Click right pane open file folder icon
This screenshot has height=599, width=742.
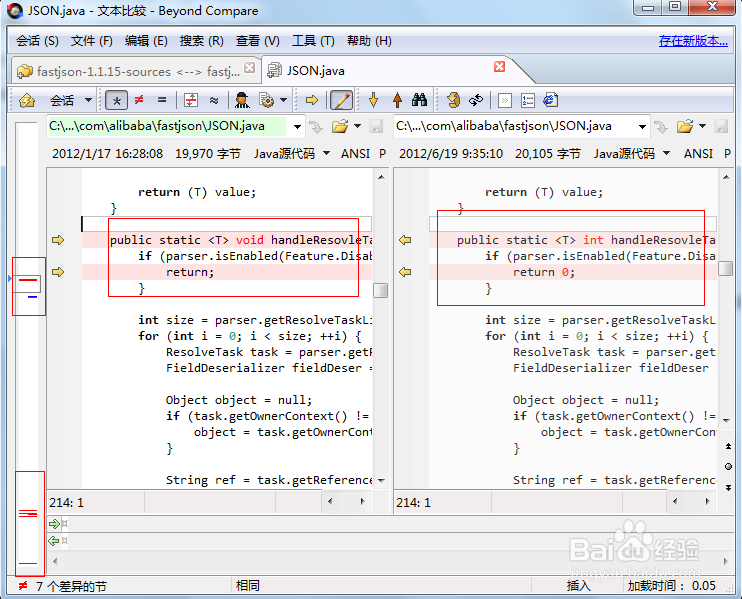685,126
